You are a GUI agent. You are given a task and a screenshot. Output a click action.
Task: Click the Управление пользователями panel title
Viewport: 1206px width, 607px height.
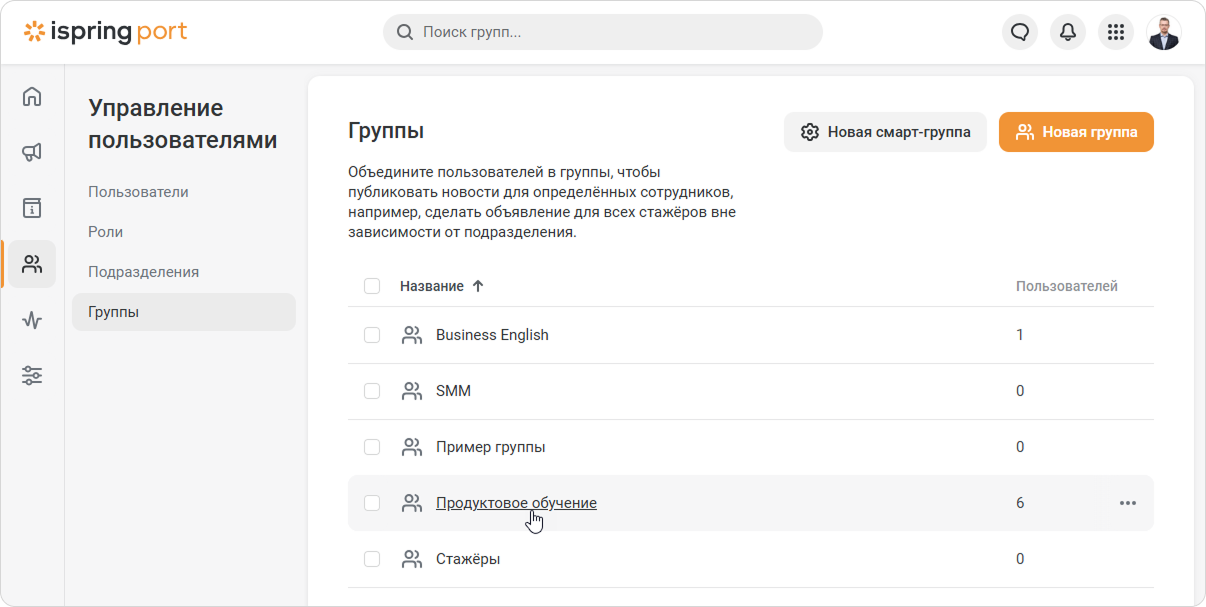click(x=183, y=124)
